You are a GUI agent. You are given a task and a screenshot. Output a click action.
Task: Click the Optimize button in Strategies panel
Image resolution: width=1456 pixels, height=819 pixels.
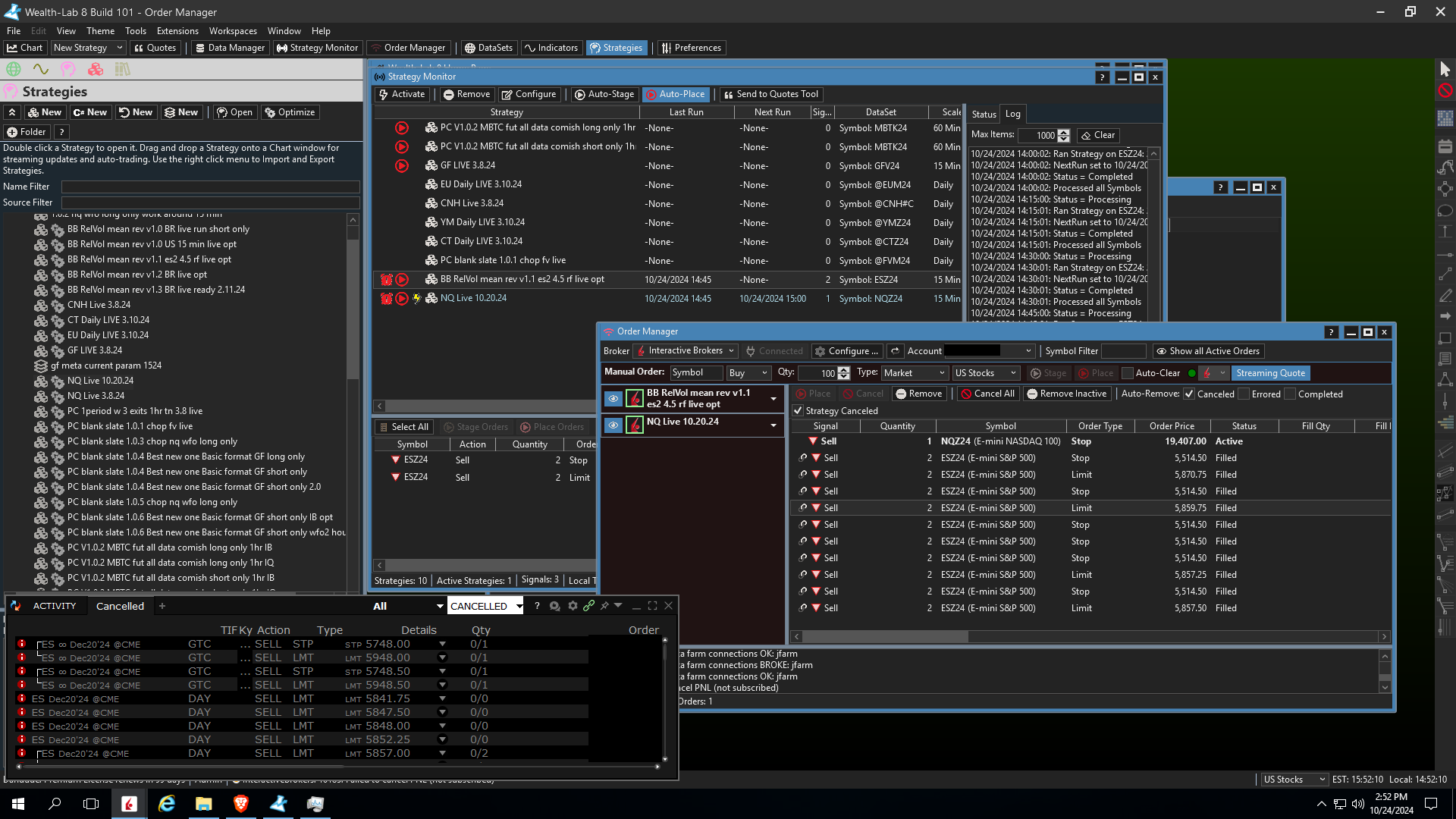pyautogui.click(x=289, y=112)
